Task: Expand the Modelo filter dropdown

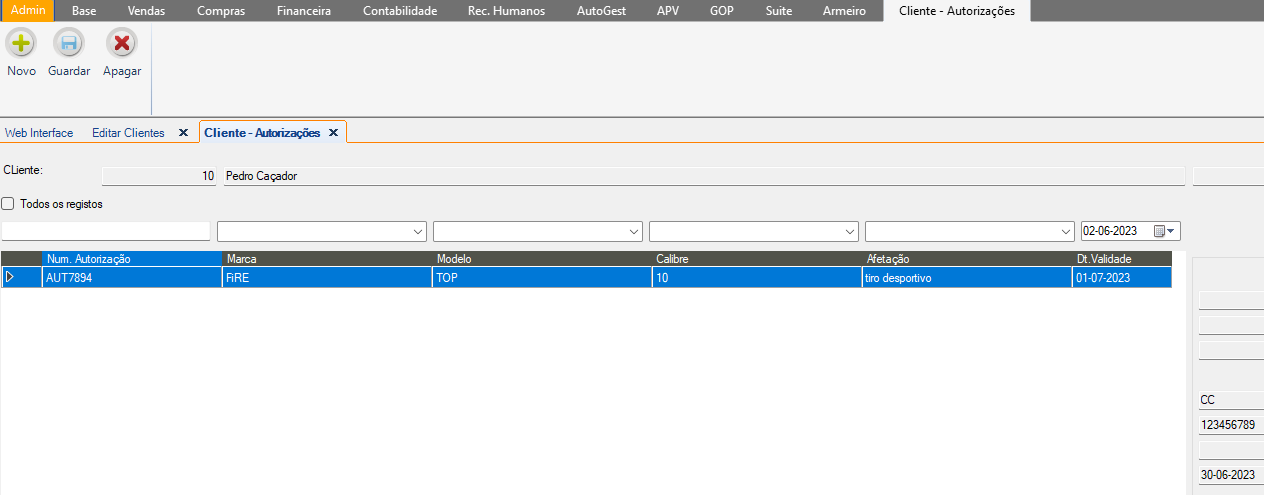Action: tap(634, 231)
